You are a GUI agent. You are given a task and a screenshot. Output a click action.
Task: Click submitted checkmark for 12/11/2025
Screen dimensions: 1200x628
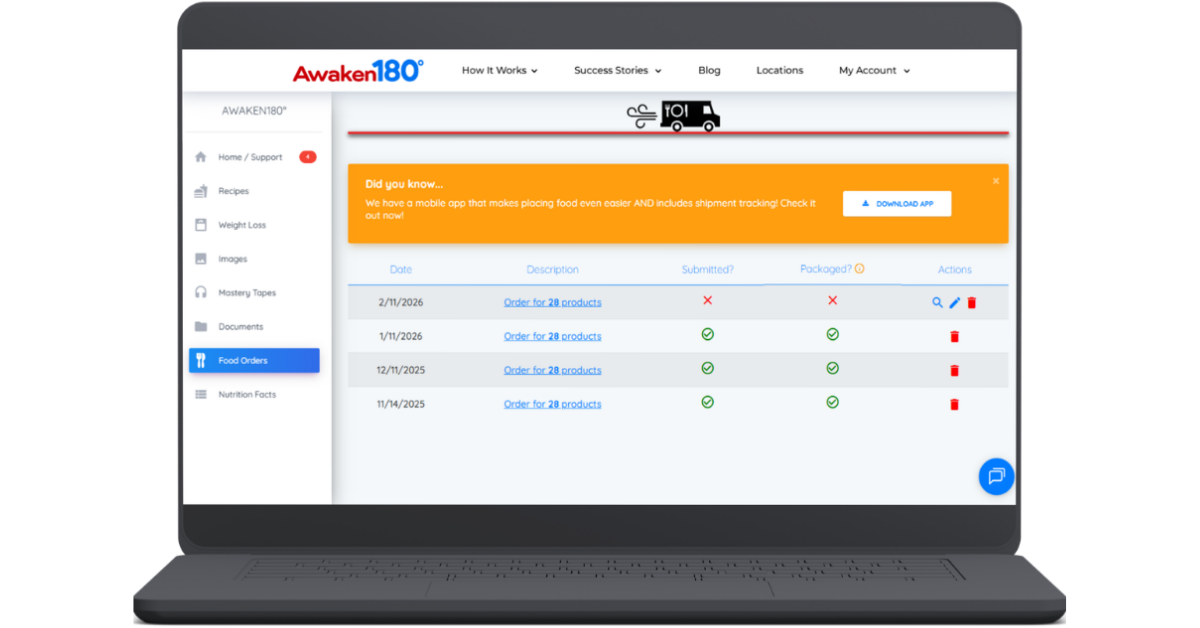707,368
